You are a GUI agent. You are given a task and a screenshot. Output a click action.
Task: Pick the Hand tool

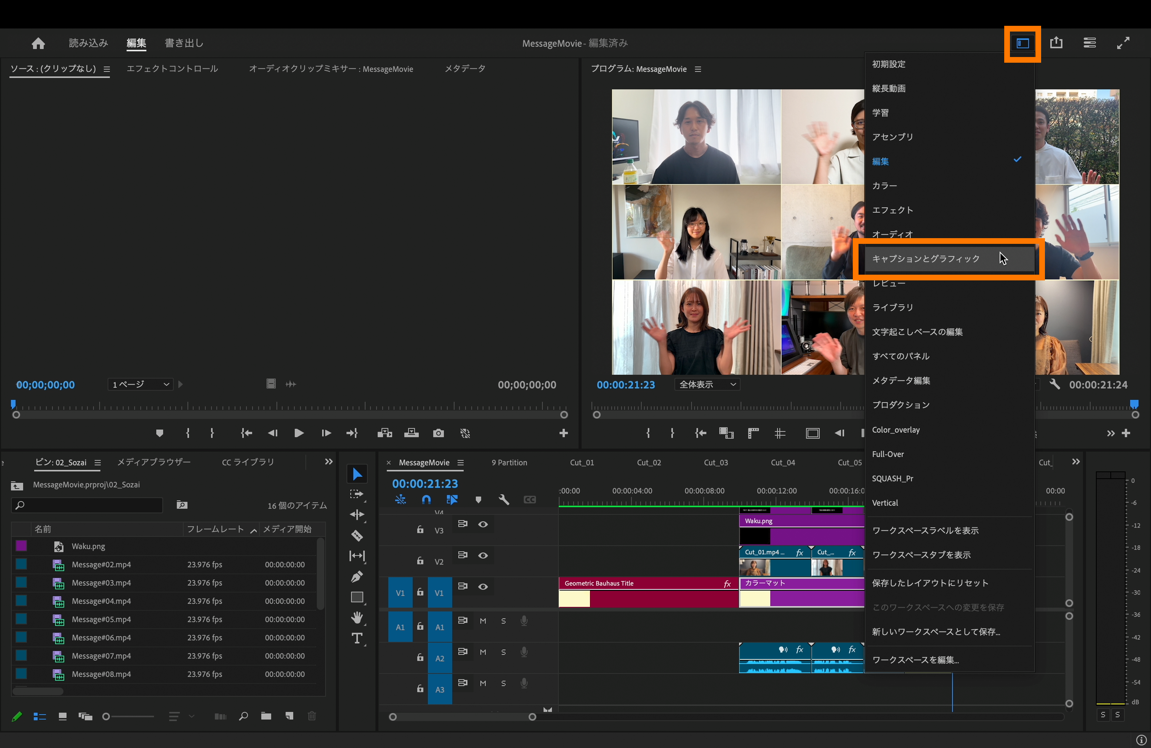click(x=357, y=618)
